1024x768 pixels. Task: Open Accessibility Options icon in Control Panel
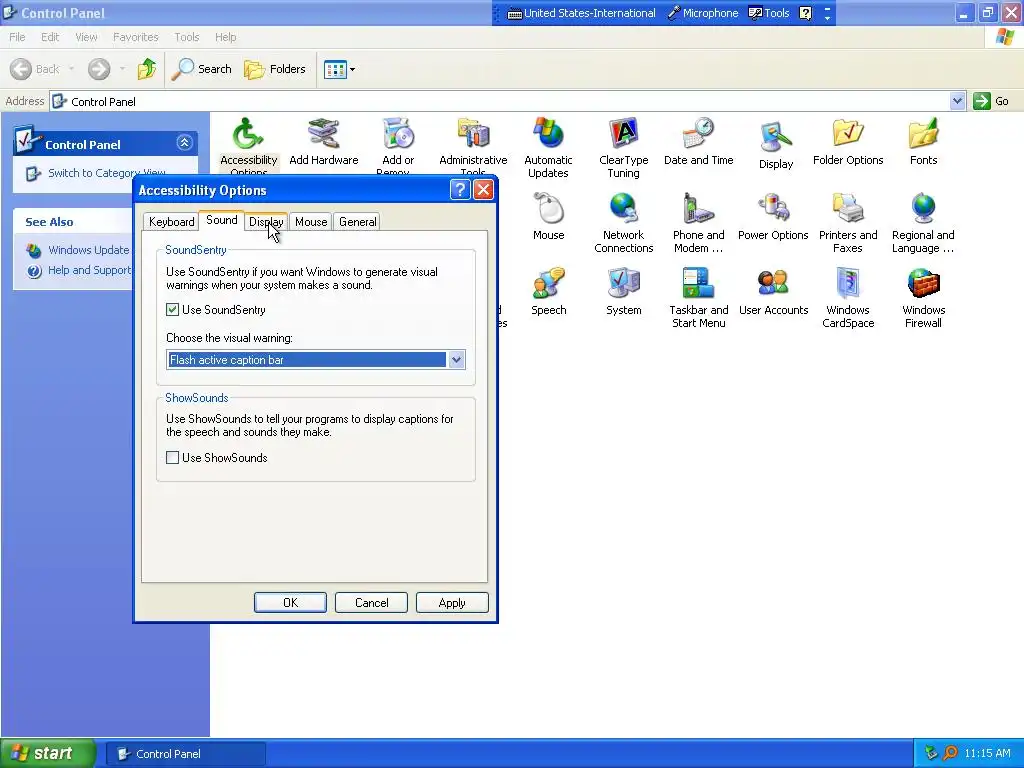pos(248,145)
